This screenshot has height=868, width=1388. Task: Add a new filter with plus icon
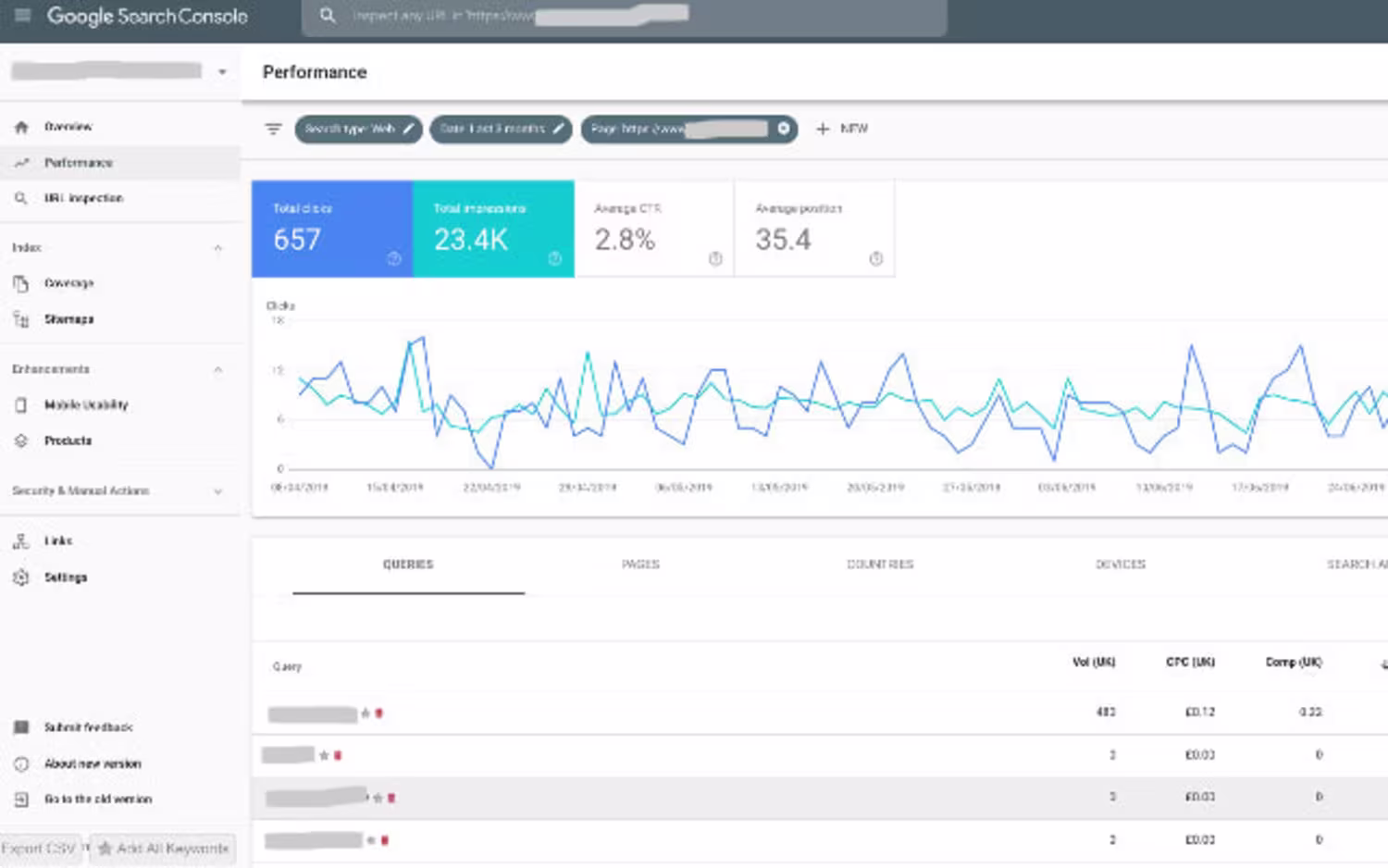pyautogui.click(x=841, y=129)
